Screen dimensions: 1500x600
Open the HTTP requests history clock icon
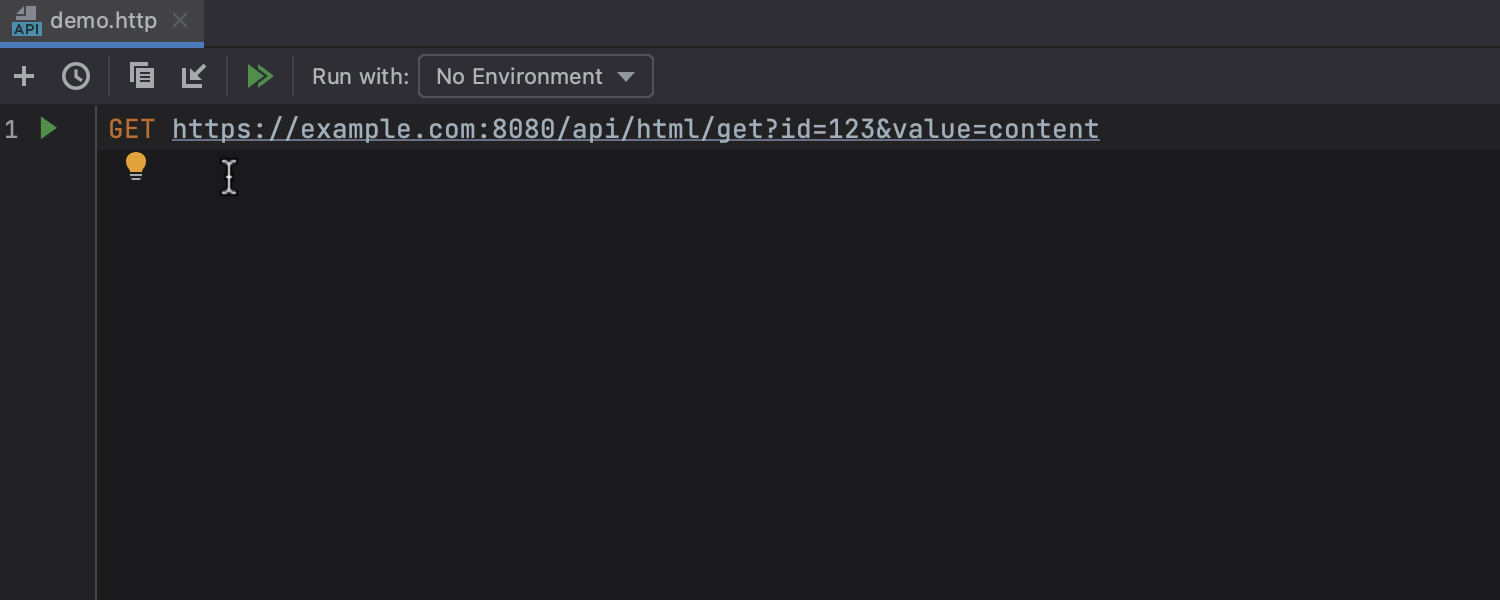(x=76, y=76)
